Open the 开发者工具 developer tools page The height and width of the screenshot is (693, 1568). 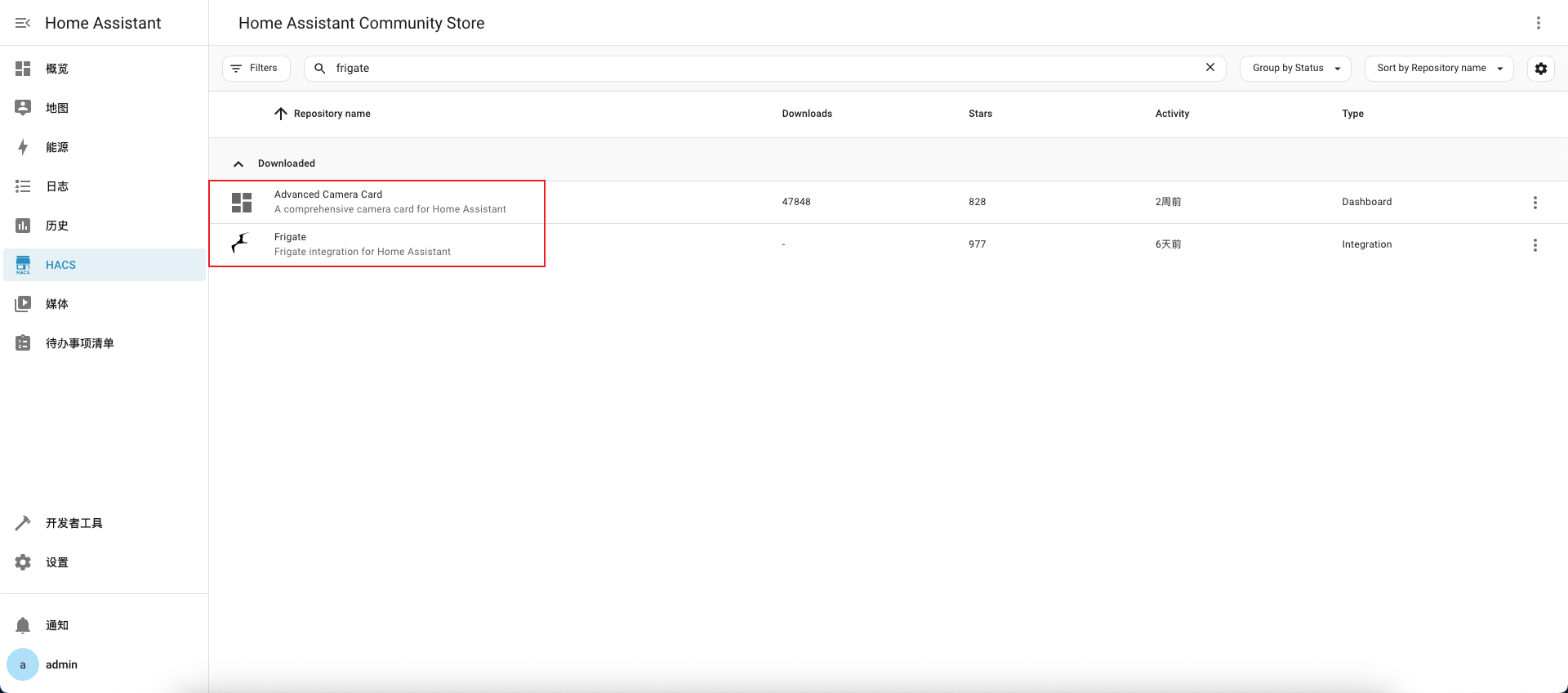73,523
